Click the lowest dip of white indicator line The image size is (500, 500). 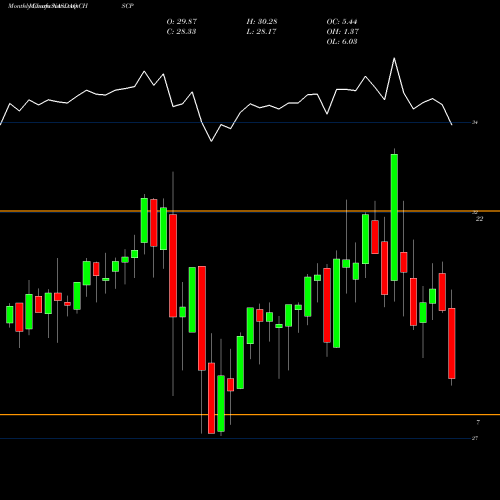tap(211, 141)
